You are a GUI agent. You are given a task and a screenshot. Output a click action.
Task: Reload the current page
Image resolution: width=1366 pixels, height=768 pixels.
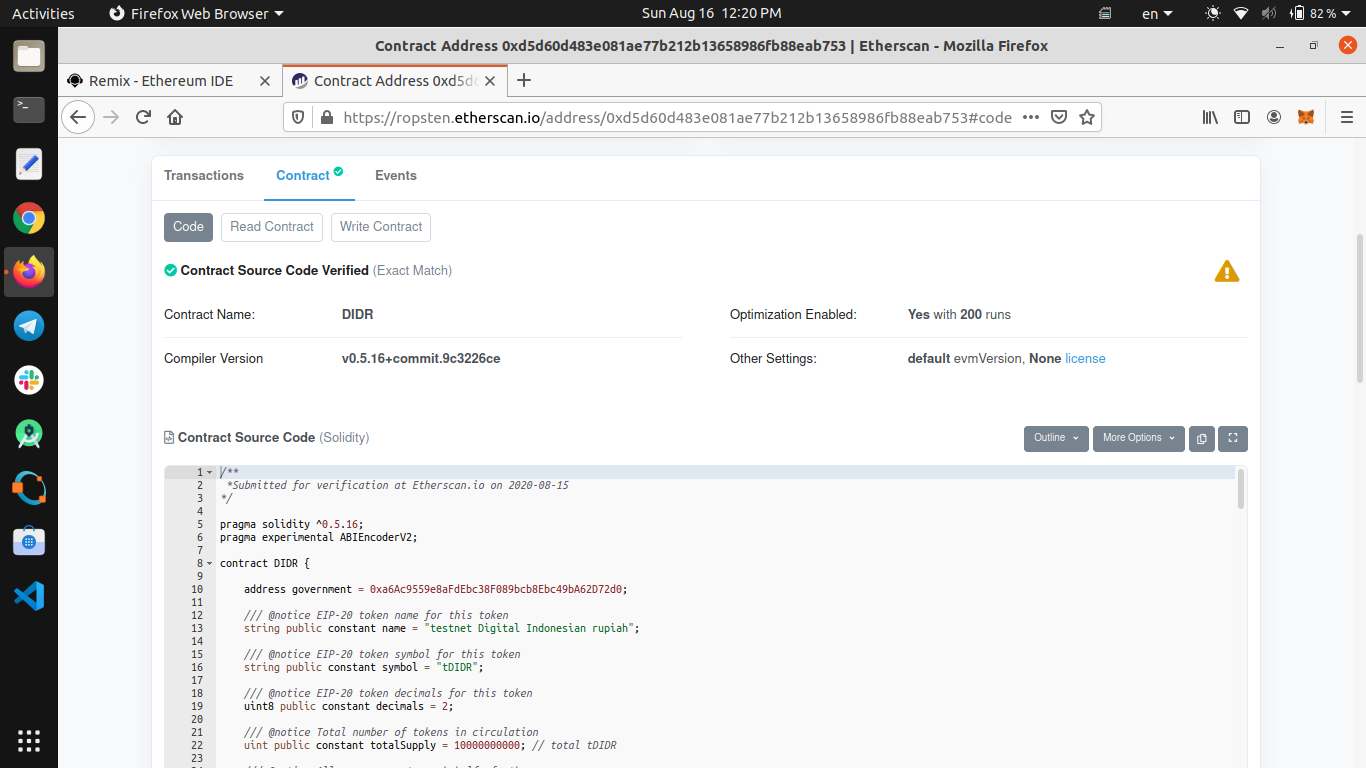[143, 117]
